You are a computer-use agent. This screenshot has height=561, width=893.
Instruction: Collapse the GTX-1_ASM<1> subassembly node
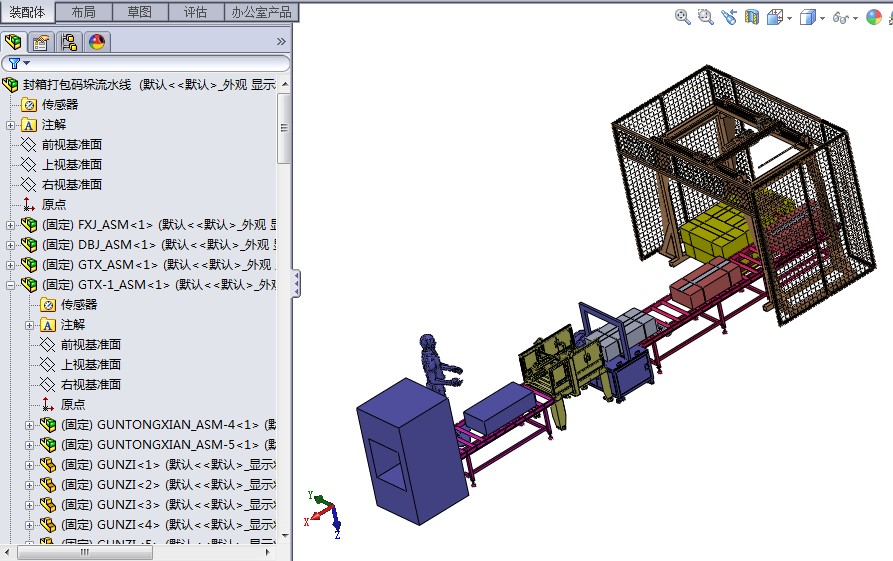pos(10,285)
